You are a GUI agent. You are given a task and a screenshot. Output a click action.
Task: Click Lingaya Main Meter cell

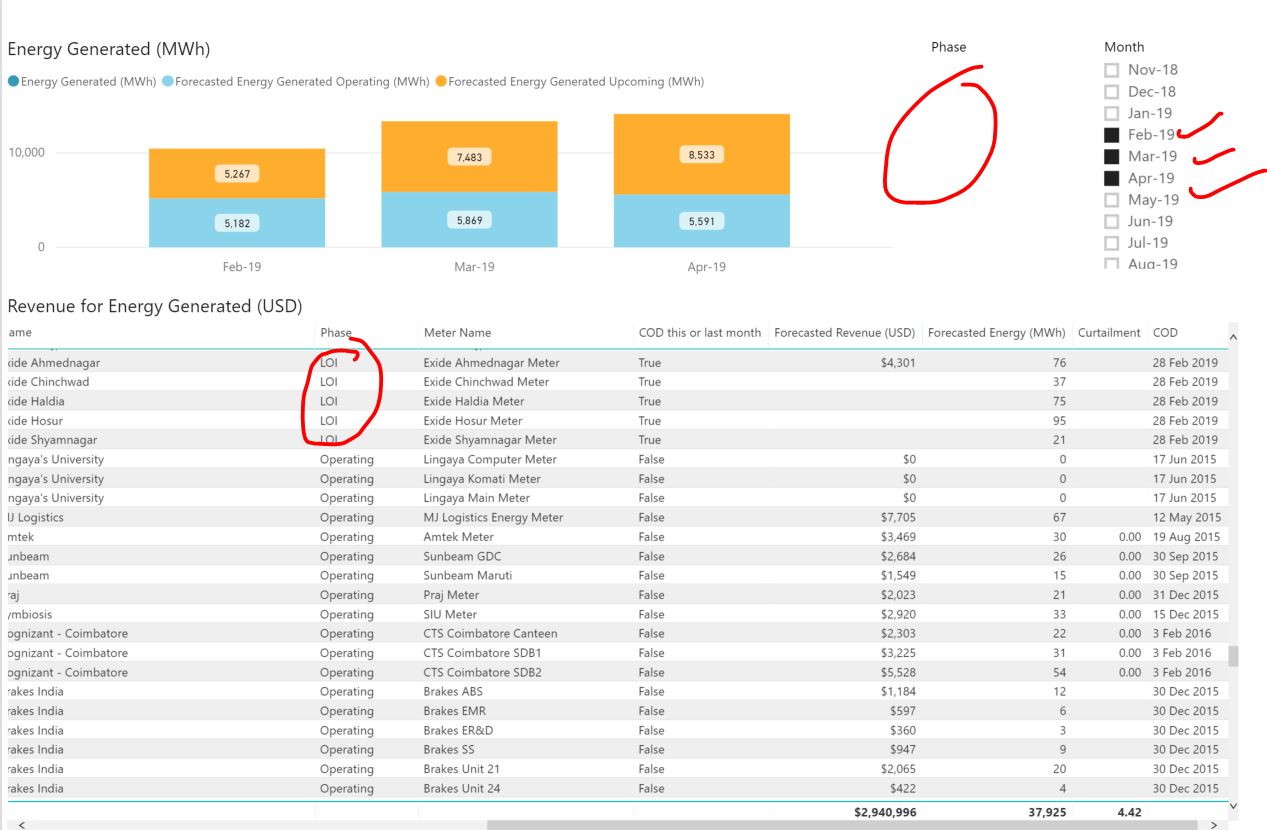477,498
